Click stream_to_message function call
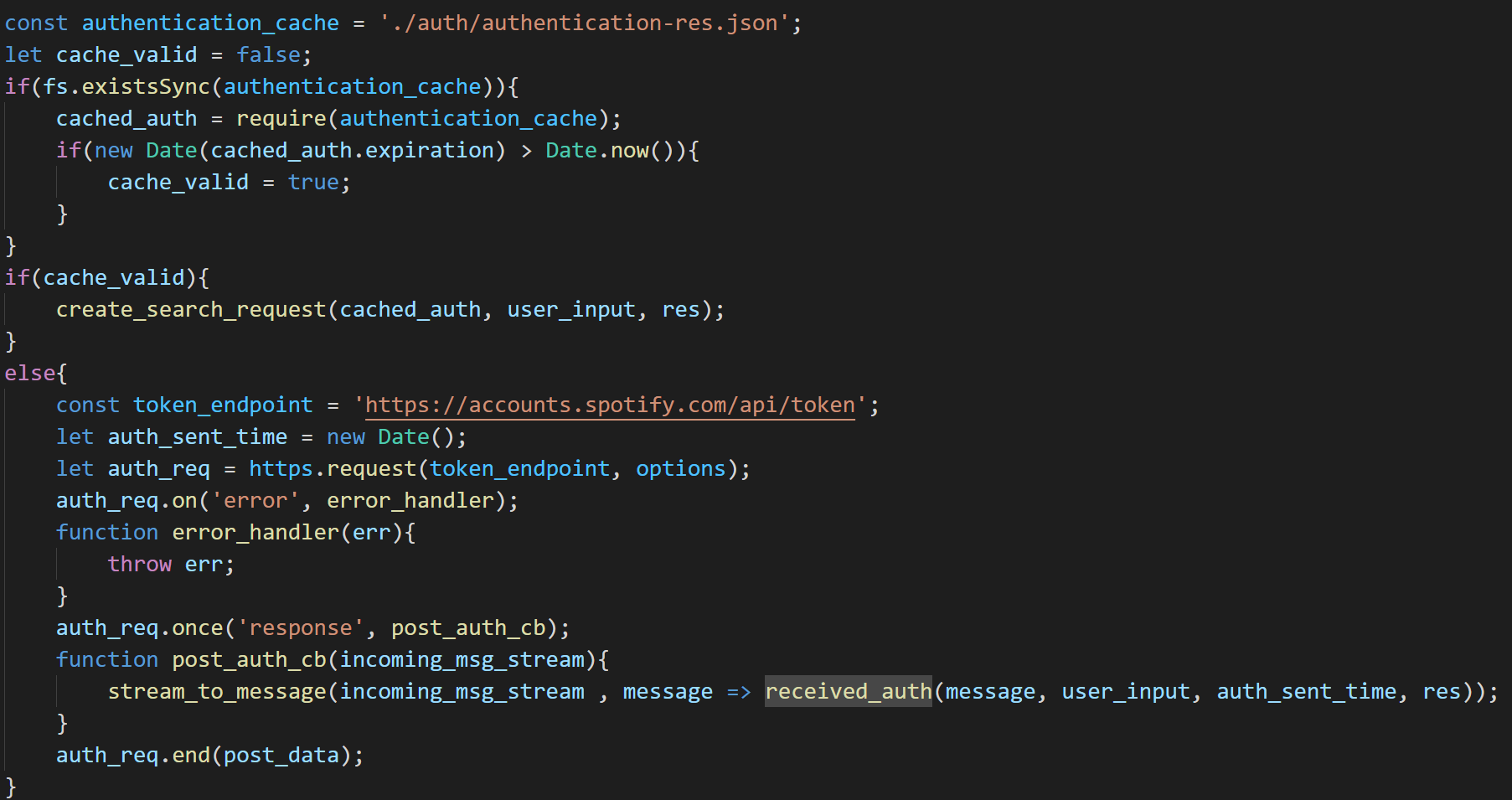1512x800 pixels. (x=216, y=692)
